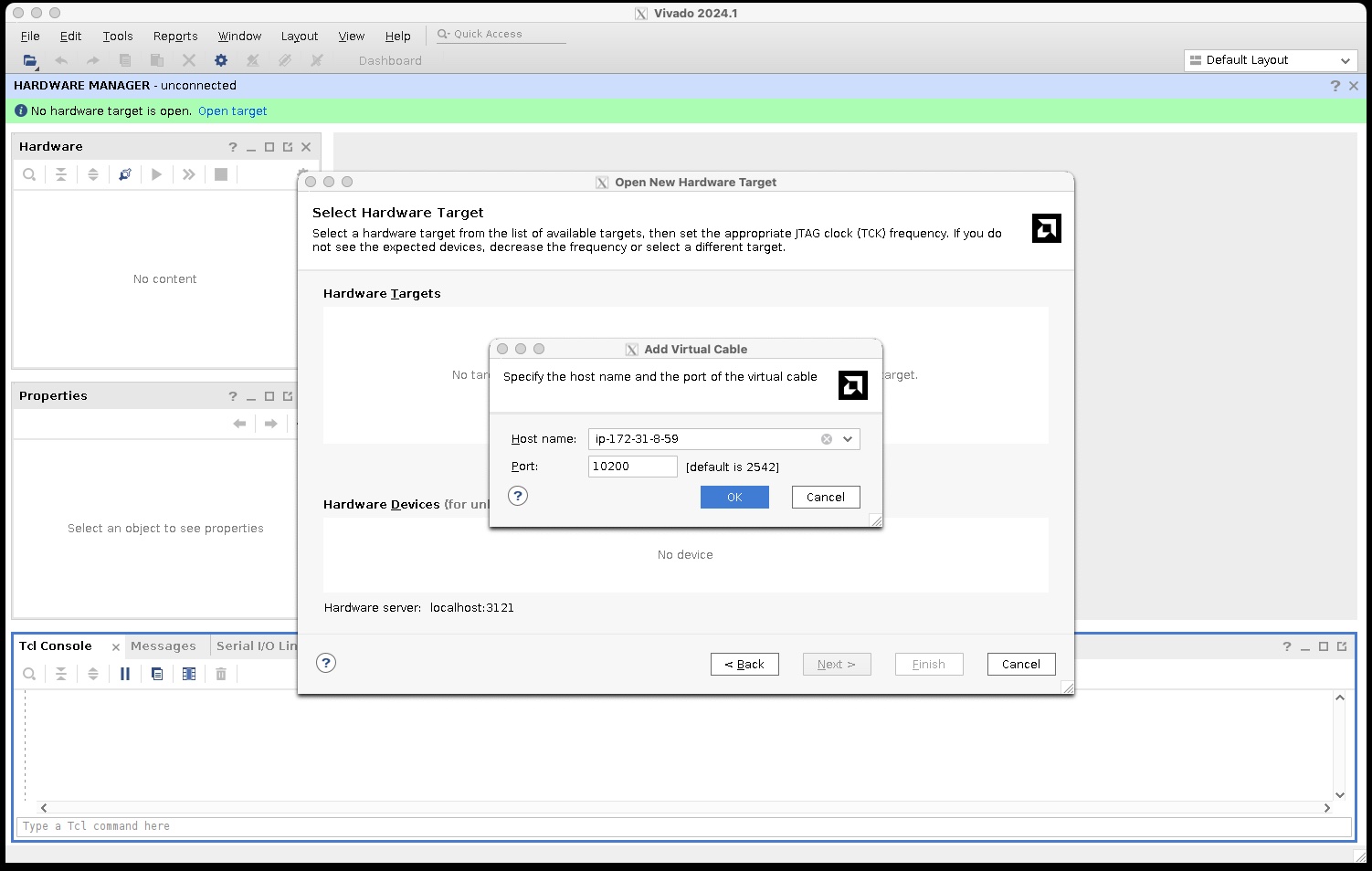Close the Tcl Console tab
This screenshot has width=1372, height=871.
pyautogui.click(x=116, y=647)
